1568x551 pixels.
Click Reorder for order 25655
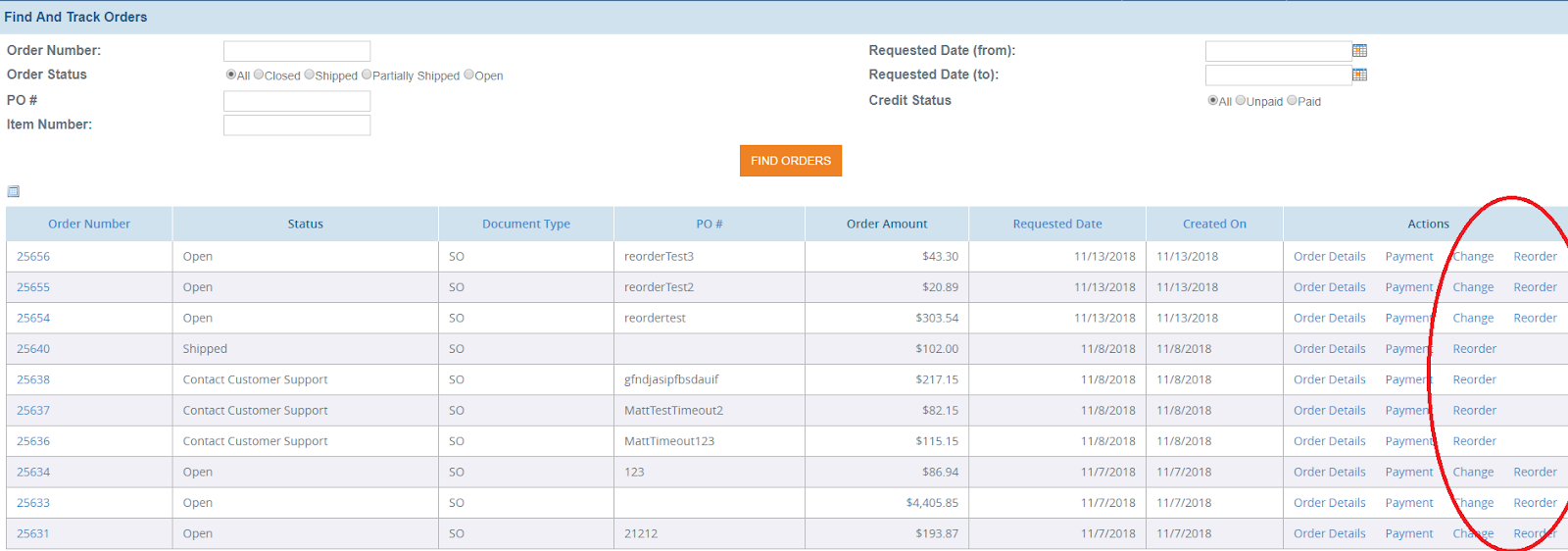coord(1535,287)
